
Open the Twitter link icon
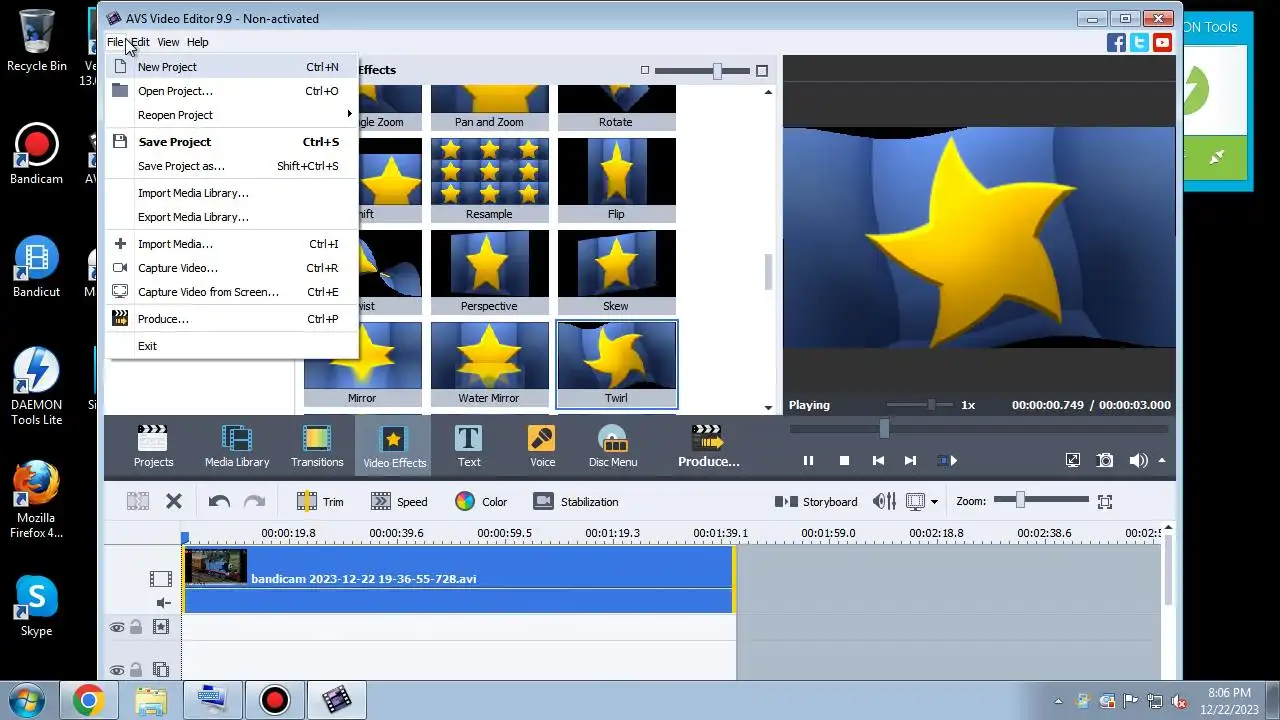point(1139,42)
